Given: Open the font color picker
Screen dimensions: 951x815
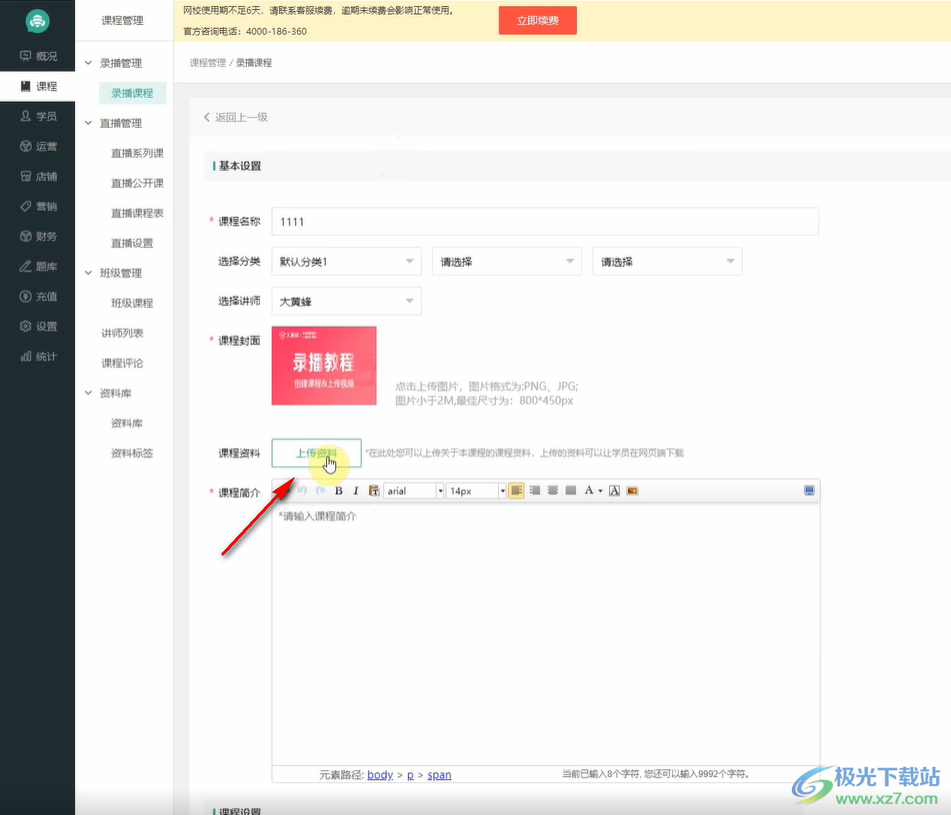Looking at the screenshot, I should pyautogui.click(x=592, y=491).
